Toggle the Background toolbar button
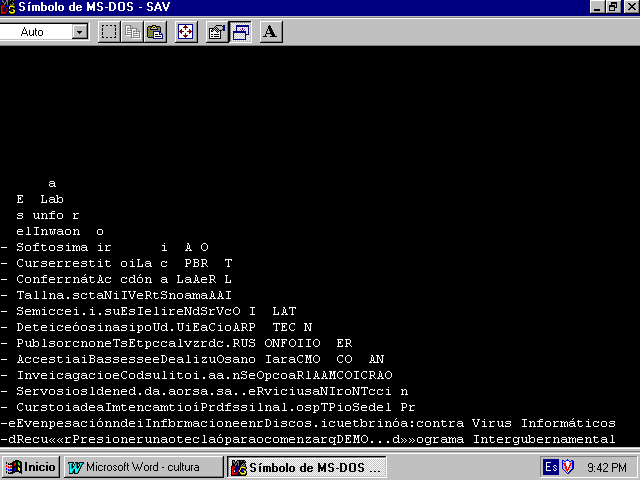This screenshot has height=480, width=640. tap(240, 32)
